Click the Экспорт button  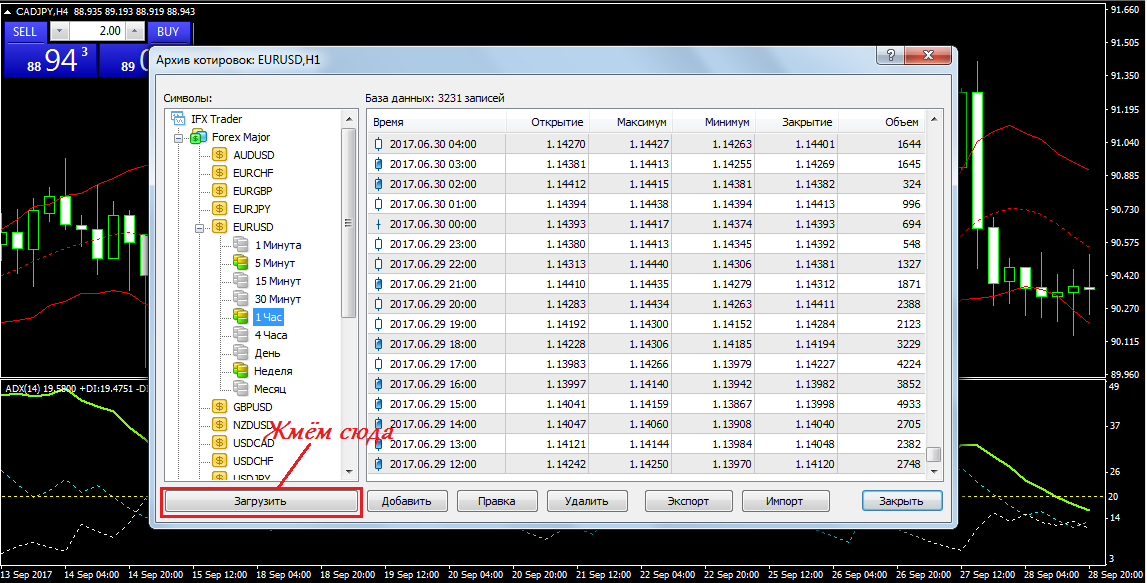tap(688, 501)
